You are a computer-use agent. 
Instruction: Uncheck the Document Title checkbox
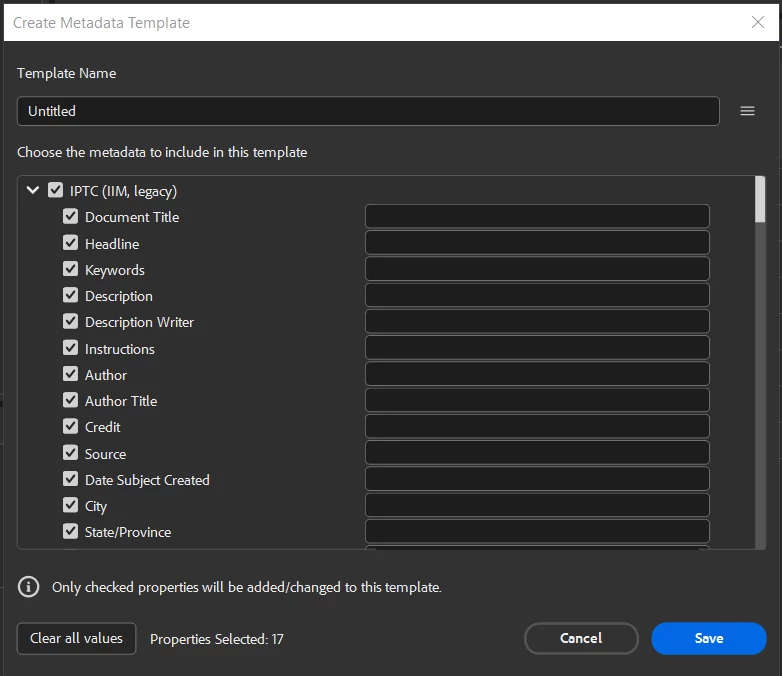coord(70,216)
